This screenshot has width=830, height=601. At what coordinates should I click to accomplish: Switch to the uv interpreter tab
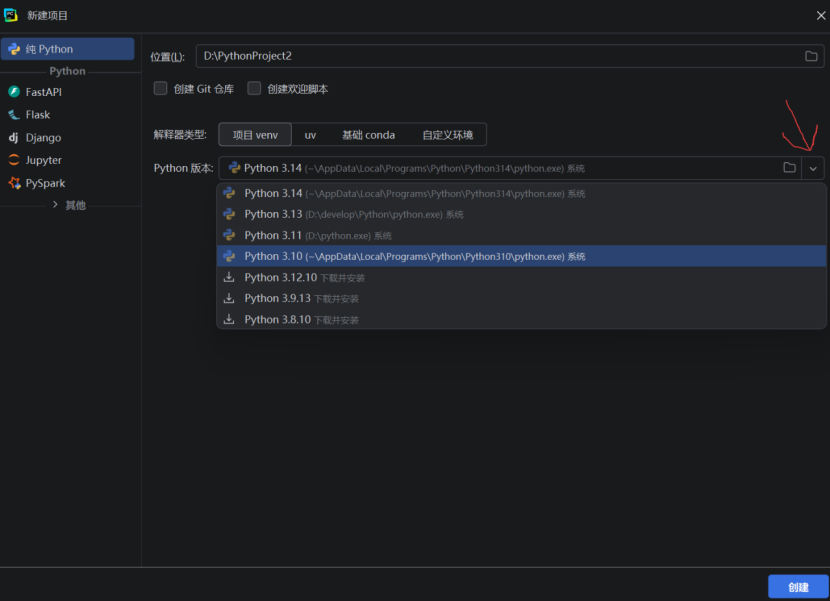310,135
